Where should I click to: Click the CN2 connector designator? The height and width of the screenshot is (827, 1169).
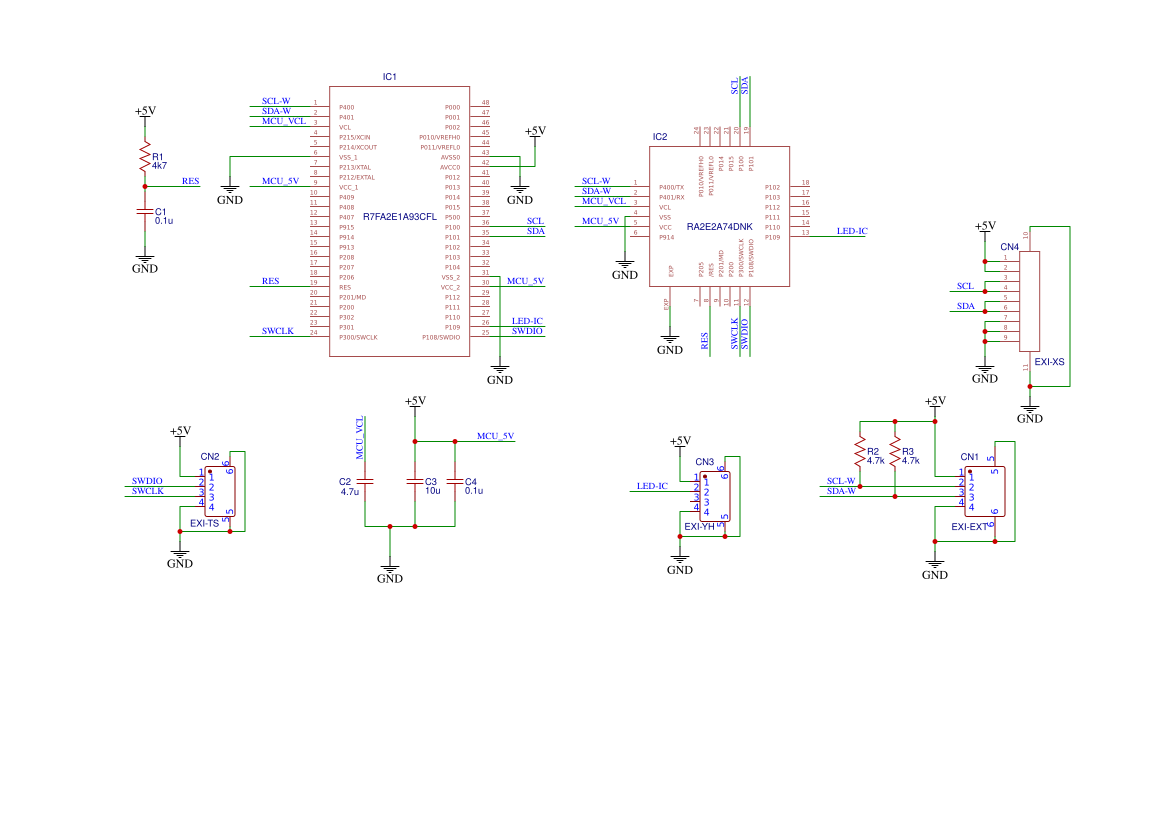(x=210, y=456)
